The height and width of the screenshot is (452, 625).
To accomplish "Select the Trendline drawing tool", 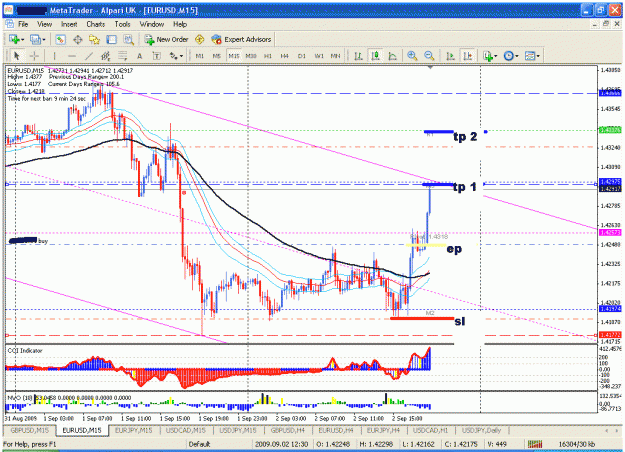I will click(x=89, y=56).
